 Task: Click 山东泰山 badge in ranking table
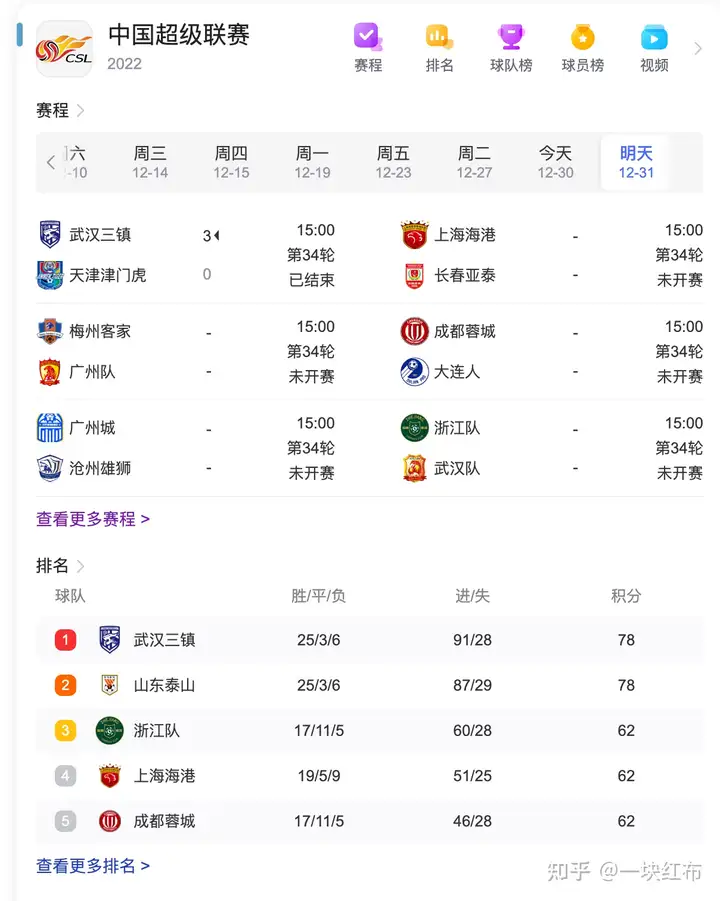pyautogui.click(x=110, y=685)
